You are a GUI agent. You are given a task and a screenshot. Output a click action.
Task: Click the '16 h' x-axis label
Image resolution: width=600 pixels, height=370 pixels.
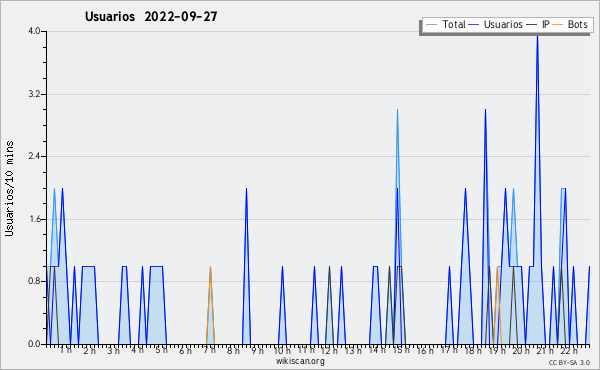tap(425, 350)
